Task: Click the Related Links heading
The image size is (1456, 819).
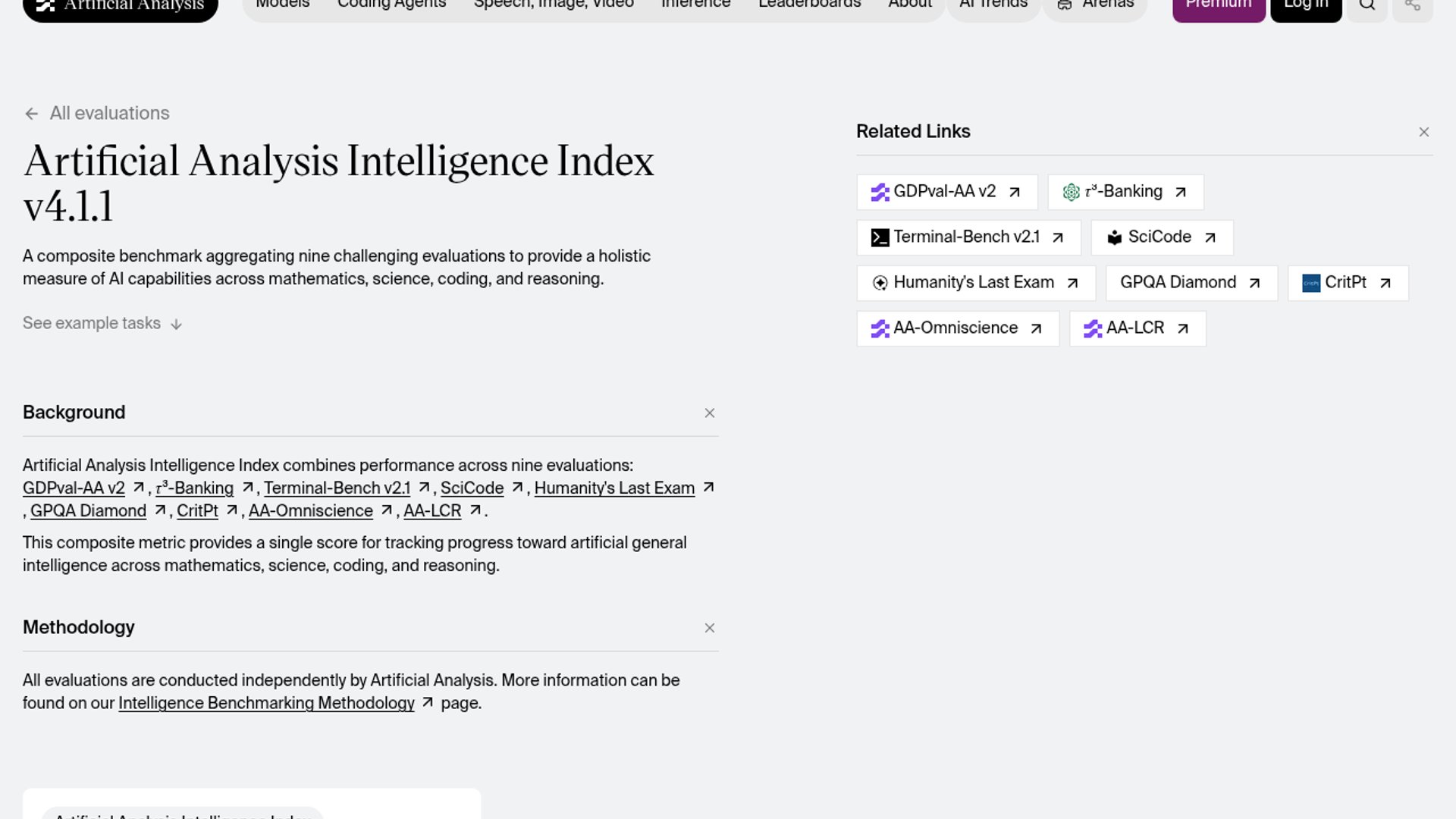Action: click(913, 131)
